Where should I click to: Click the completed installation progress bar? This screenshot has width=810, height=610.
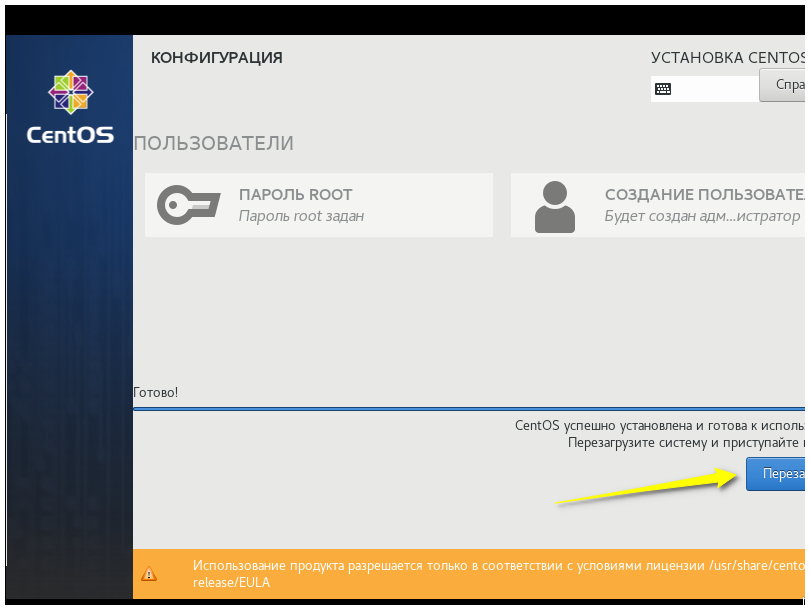469,409
